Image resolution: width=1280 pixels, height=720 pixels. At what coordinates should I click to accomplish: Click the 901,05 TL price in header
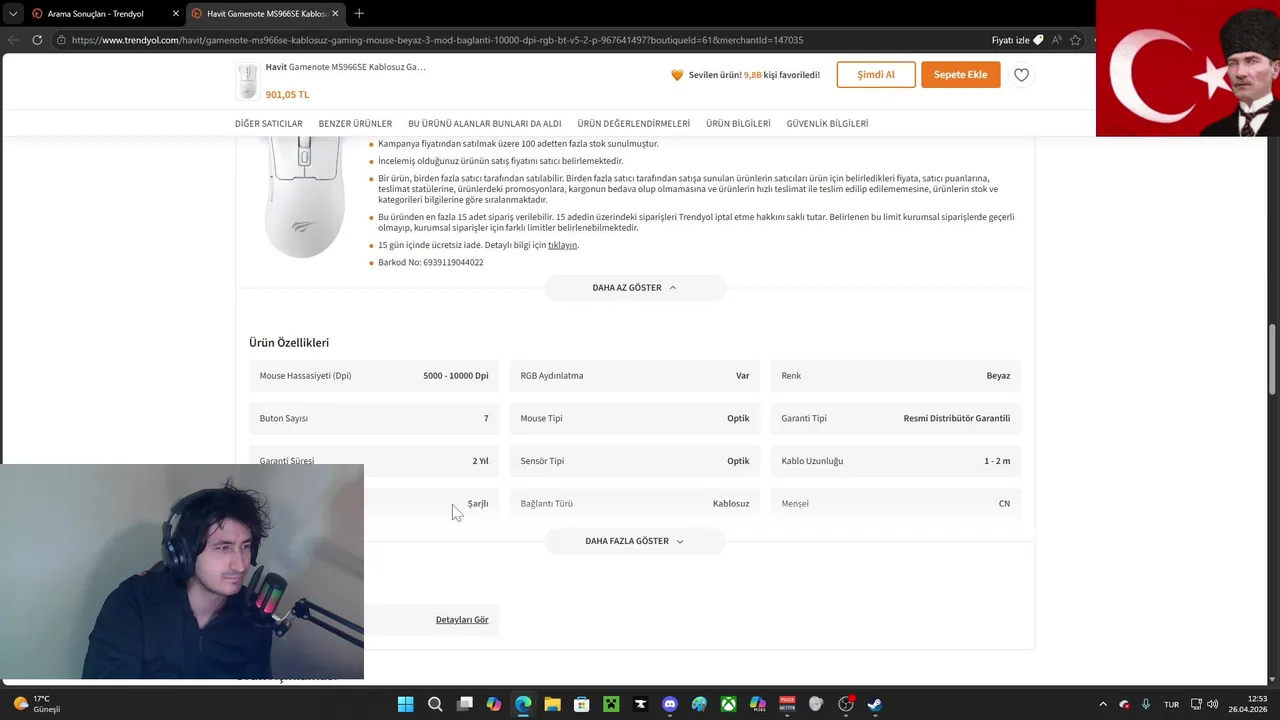(287, 95)
